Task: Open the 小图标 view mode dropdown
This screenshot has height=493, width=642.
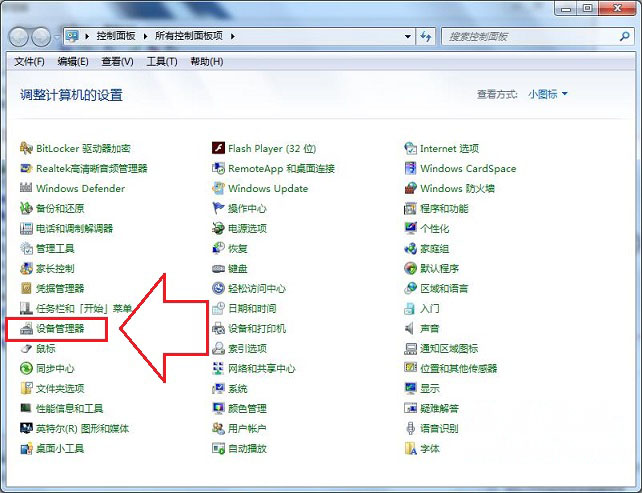Action: tap(548, 94)
